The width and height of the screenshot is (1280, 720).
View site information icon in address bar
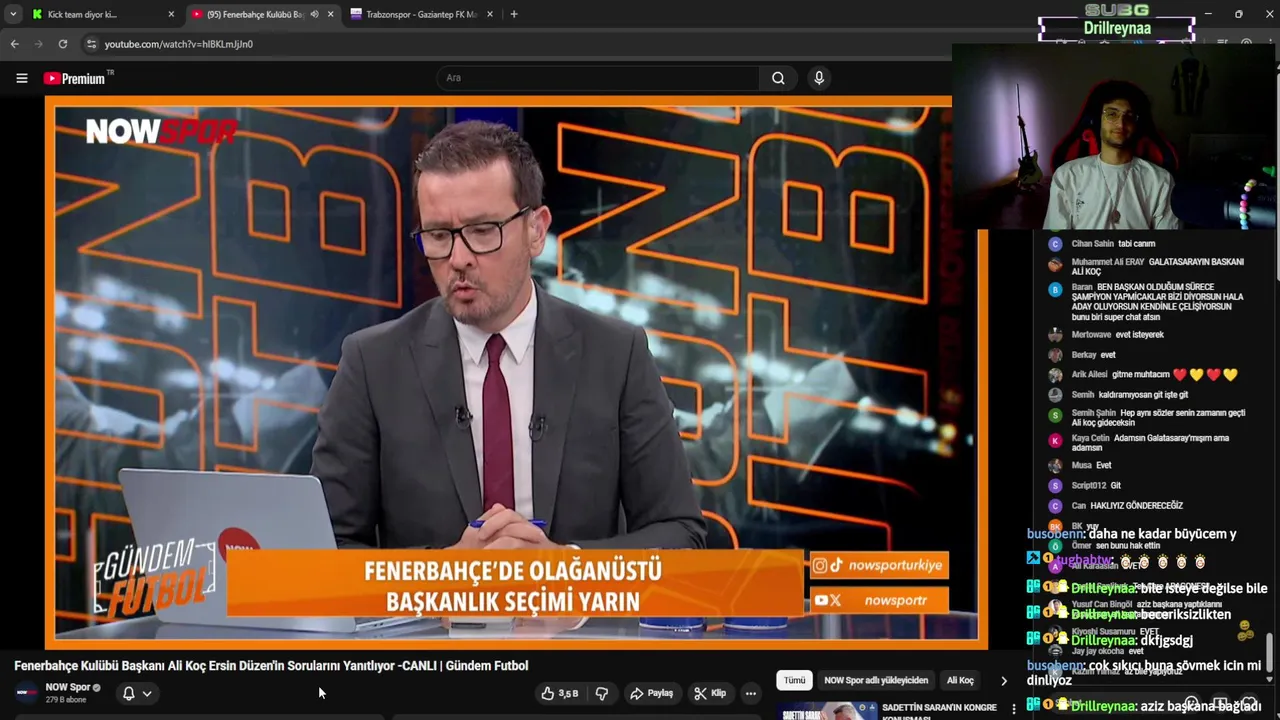91,44
